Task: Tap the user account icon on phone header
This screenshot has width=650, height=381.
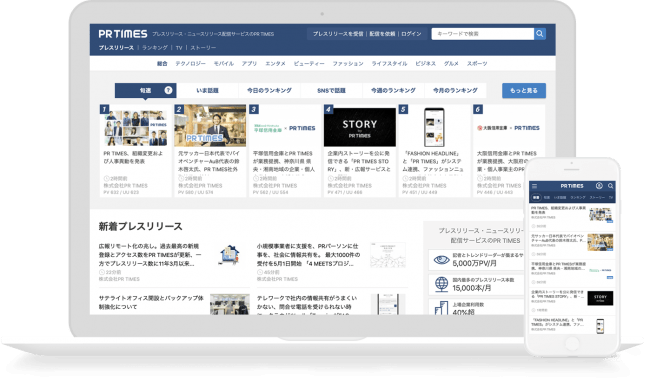Action: pos(599,186)
